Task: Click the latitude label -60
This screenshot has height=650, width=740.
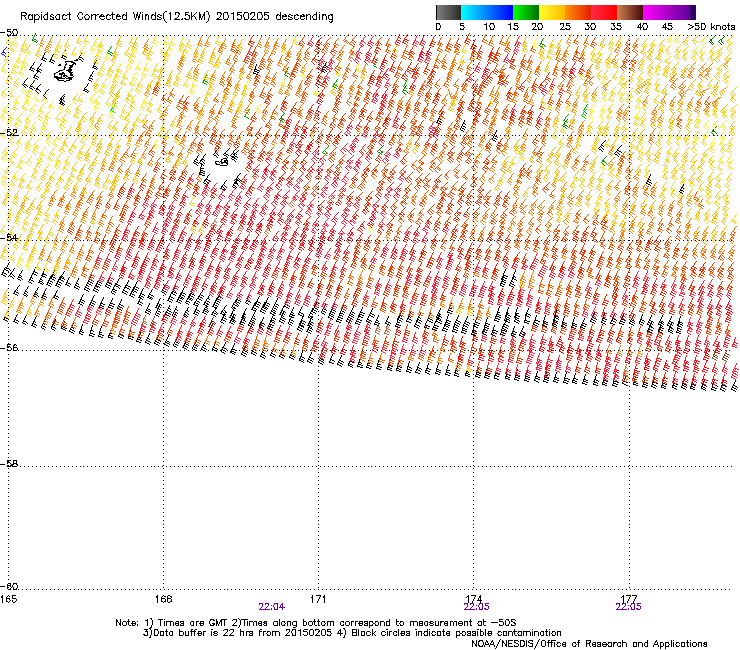Action: point(9,587)
